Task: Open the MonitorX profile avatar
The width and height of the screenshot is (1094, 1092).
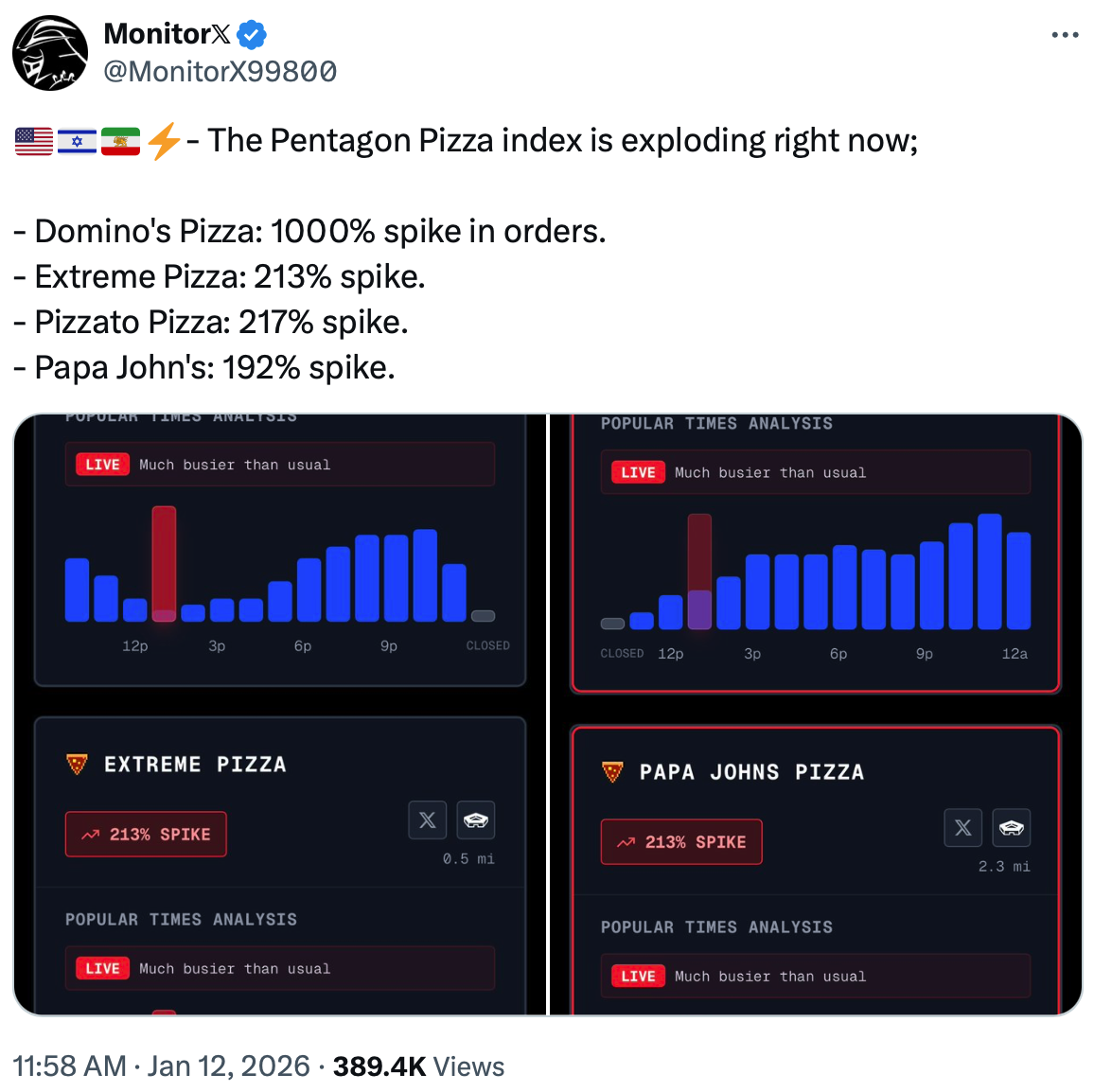Action: [49, 53]
